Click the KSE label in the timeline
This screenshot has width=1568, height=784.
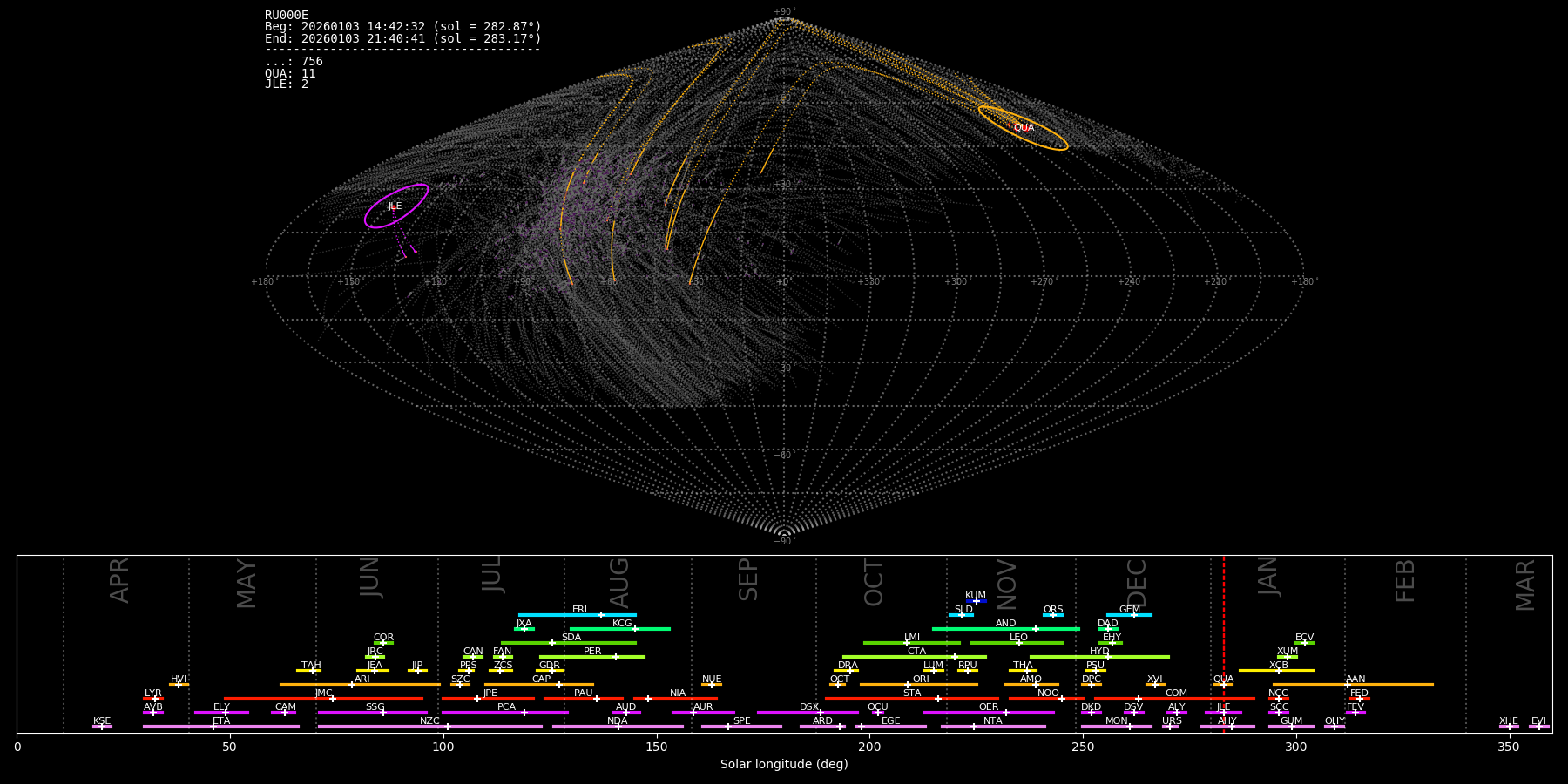coord(102,721)
